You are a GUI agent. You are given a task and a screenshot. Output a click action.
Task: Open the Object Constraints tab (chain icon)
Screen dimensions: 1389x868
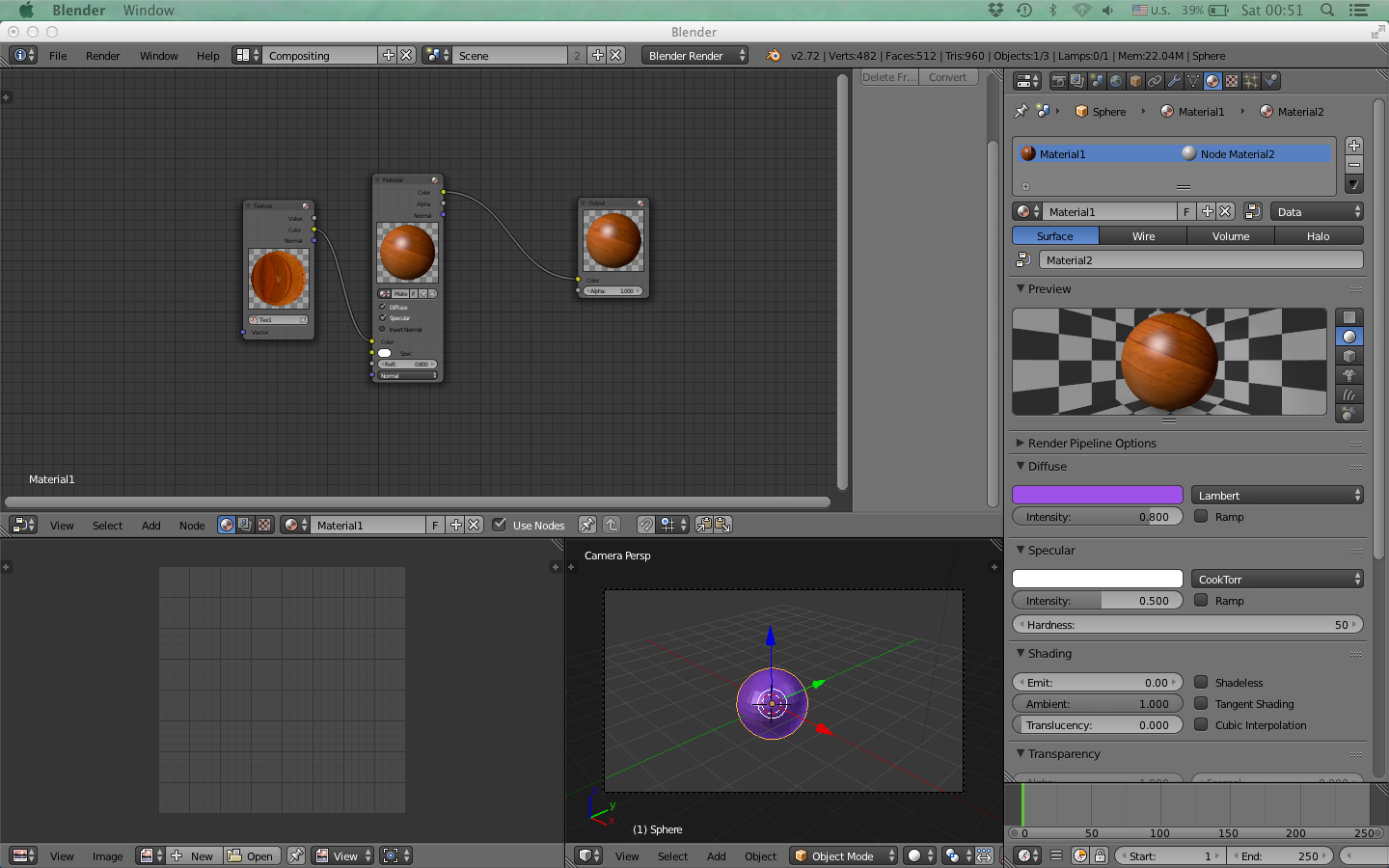1155,81
